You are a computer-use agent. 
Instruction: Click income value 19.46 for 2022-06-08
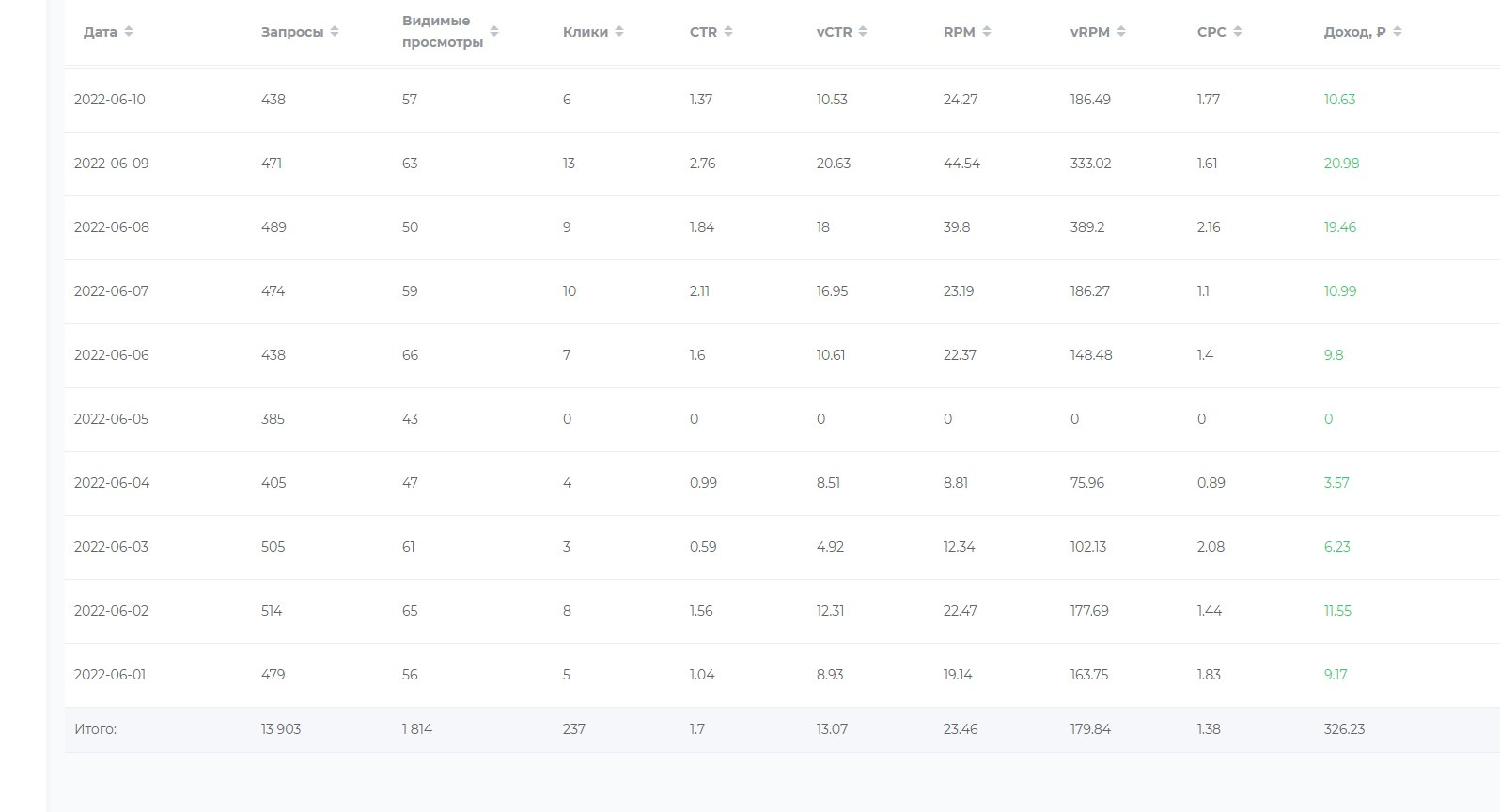pyautogui.click(x=1339, y=227)
